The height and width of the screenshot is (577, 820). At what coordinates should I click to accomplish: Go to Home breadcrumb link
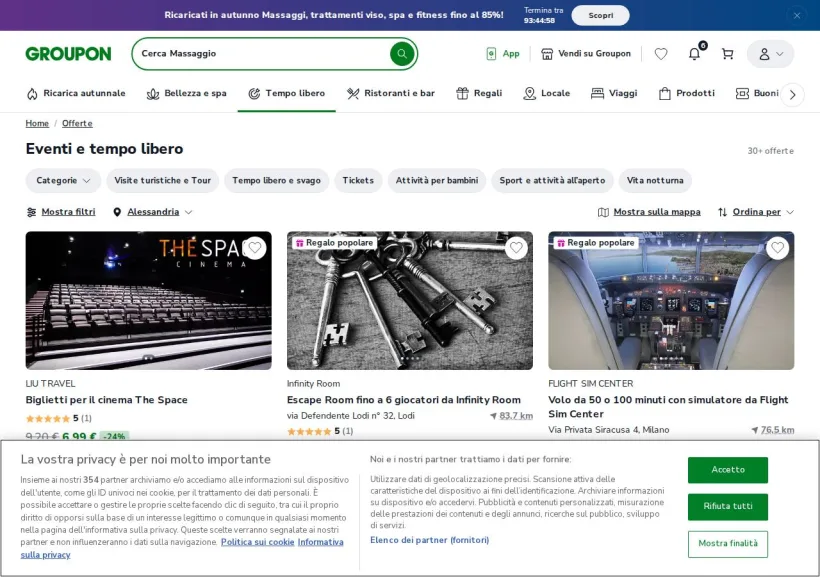[37, 123]
